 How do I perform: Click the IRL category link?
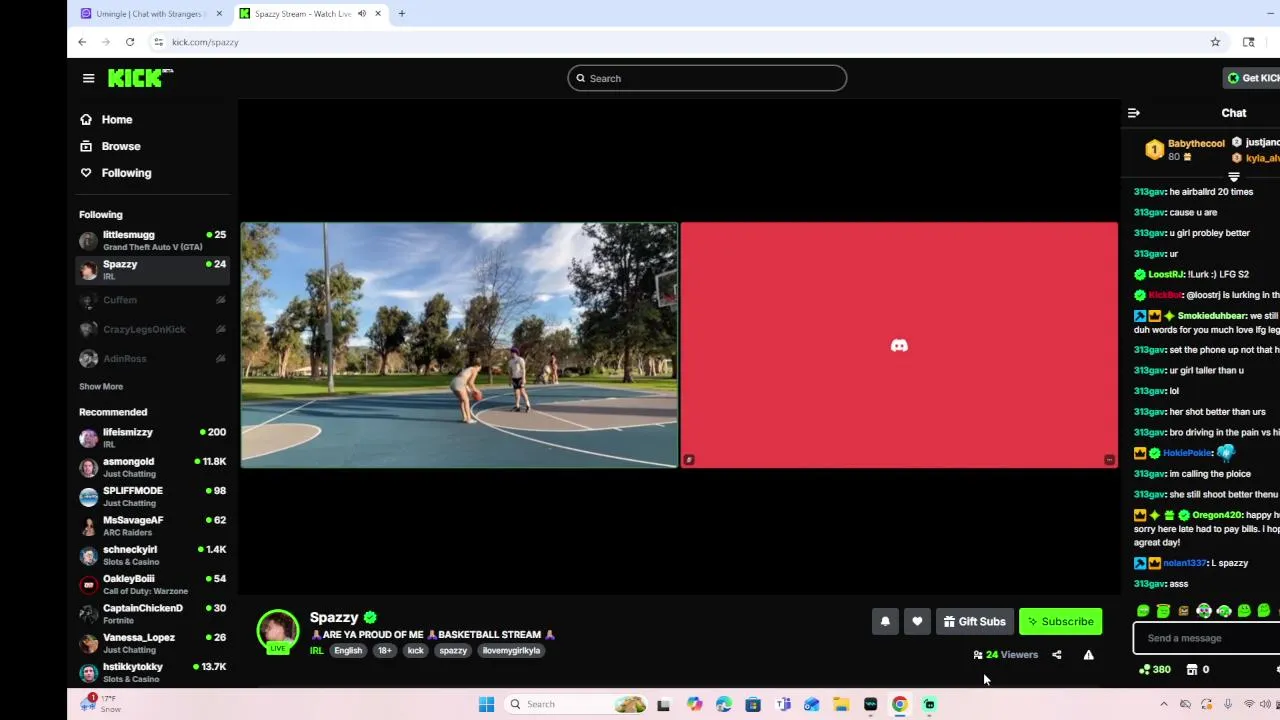(316, 650)
